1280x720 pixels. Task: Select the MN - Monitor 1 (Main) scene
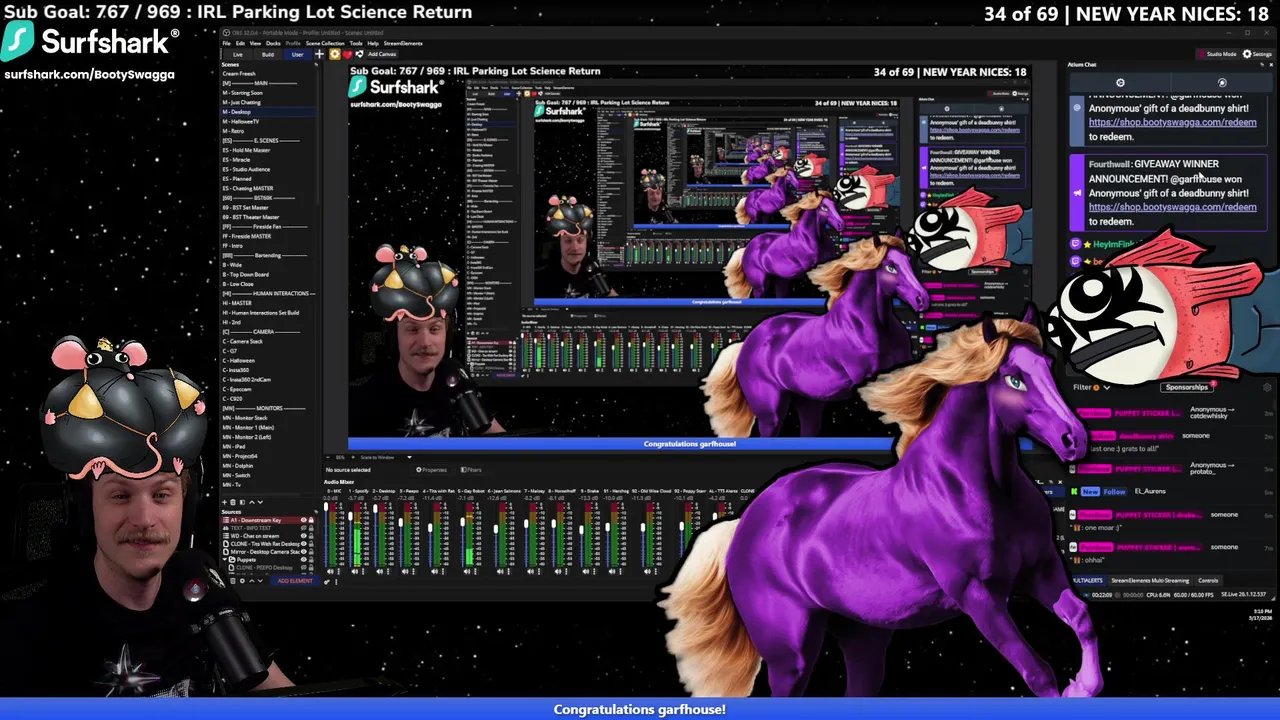click(248, 427)
